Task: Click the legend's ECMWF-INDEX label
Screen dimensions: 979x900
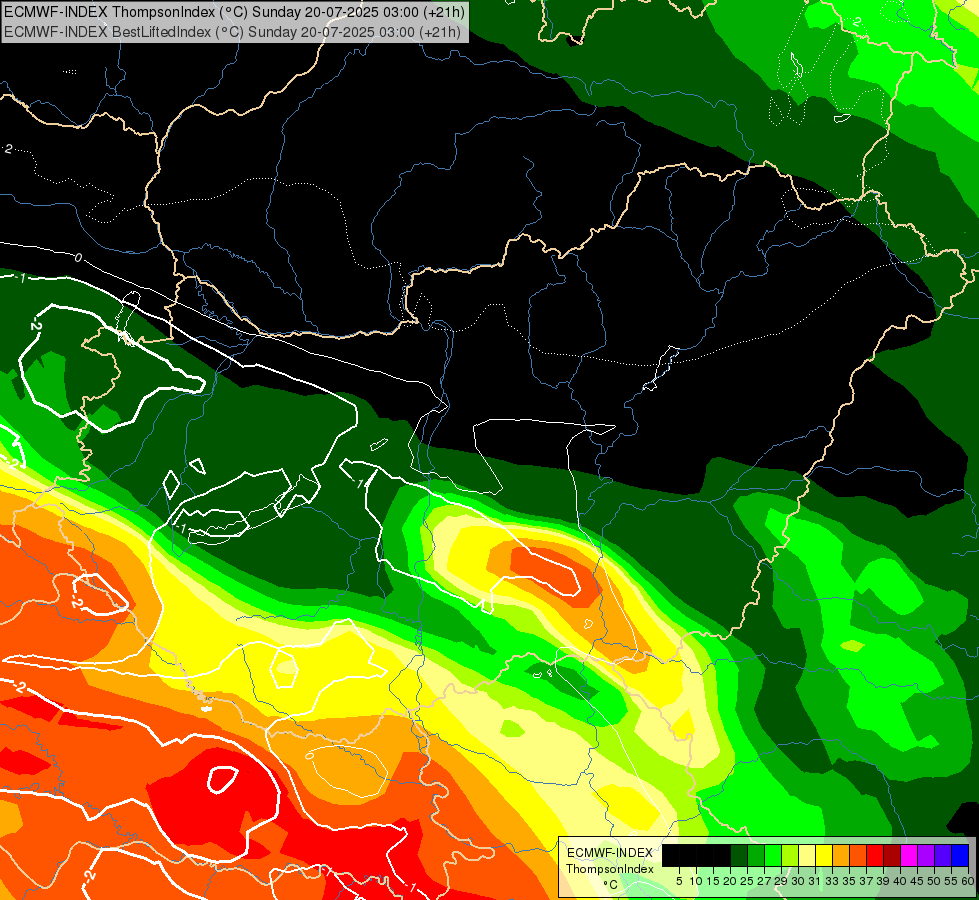Action: (x=610, y=853)
